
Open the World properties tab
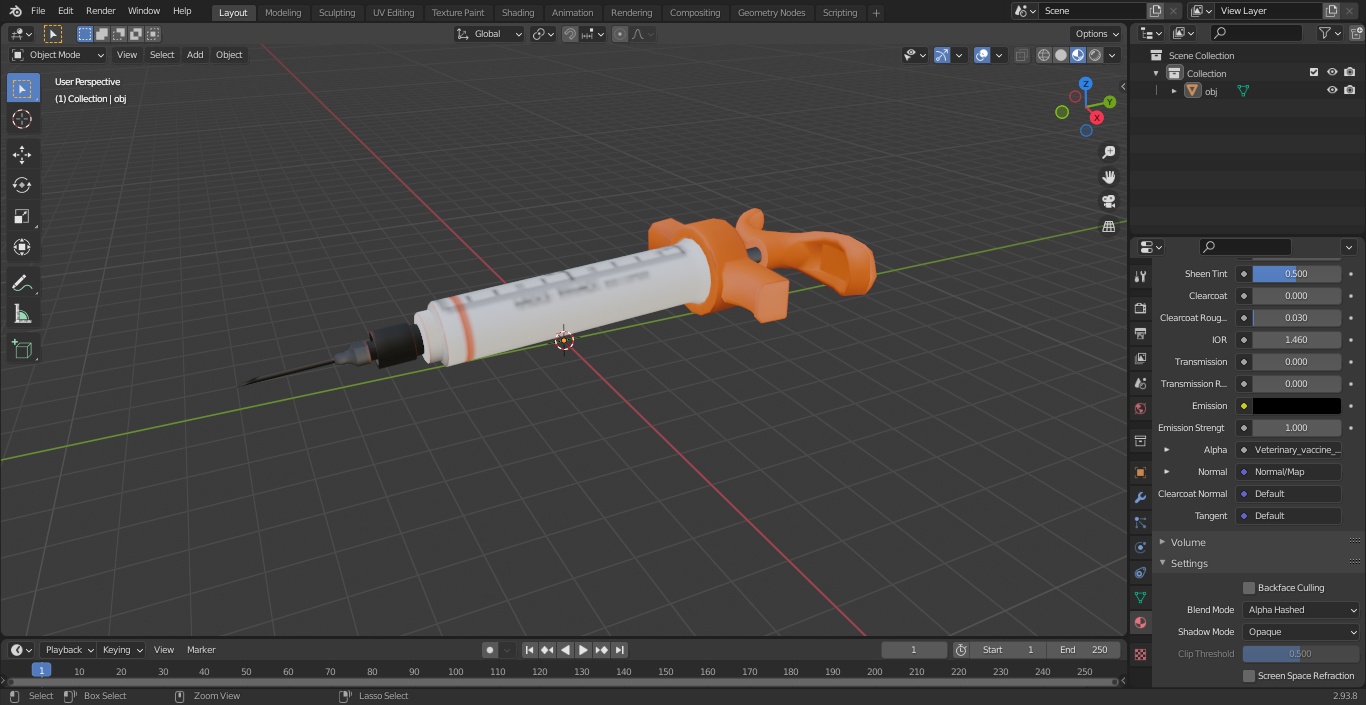[1140, 408]
